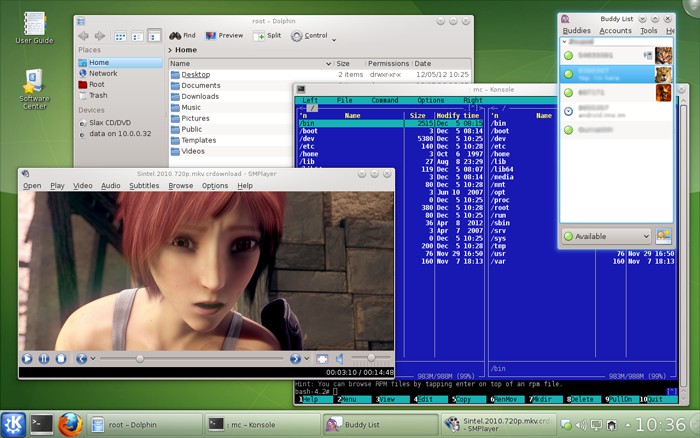Select Network in Dolphin Places panel
Image resolution: width=700 pixels, height=438 pixels.
coord(103,73)
